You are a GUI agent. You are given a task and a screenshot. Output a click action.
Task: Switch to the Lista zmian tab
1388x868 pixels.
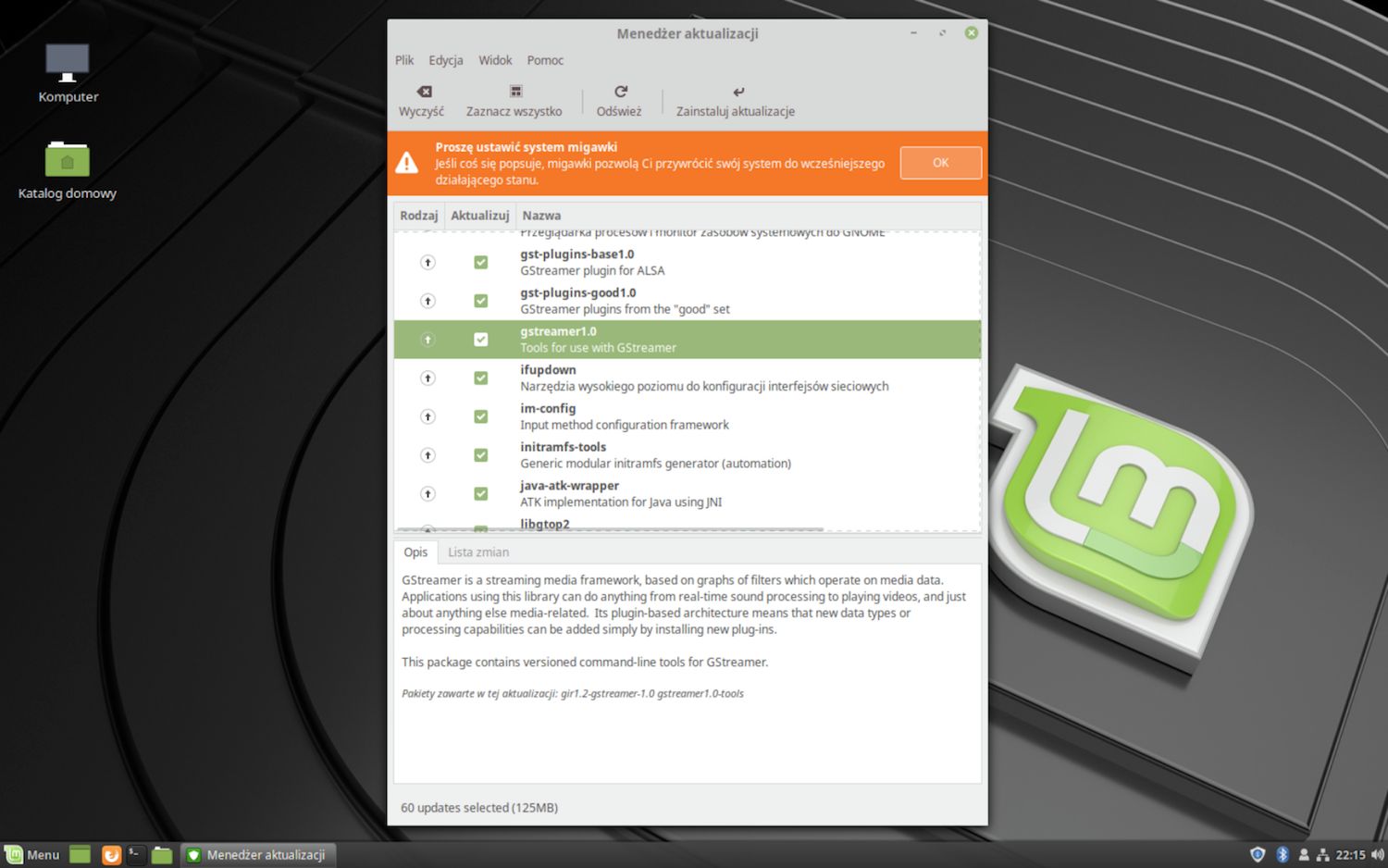click(x=478, y=552)
